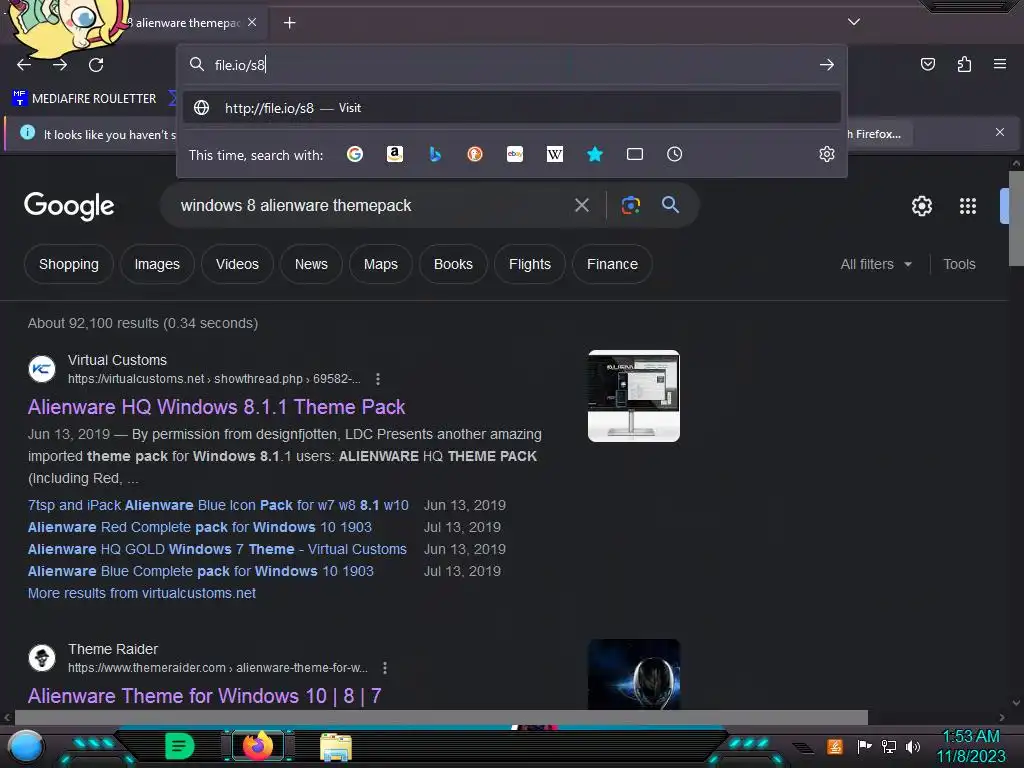The width and height of the screenshot is (1024, 768).
Task: Open 7tsp and iPack Alienware Blue Icon Pack
Action: (x=218, y=505)
